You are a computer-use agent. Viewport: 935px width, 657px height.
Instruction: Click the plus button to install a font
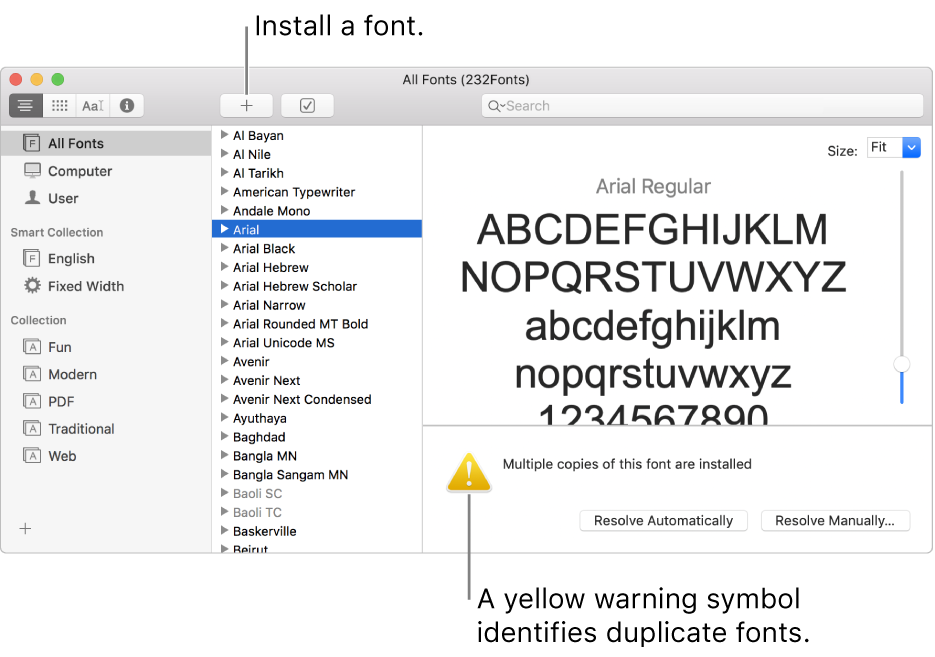tap(246, 106)
